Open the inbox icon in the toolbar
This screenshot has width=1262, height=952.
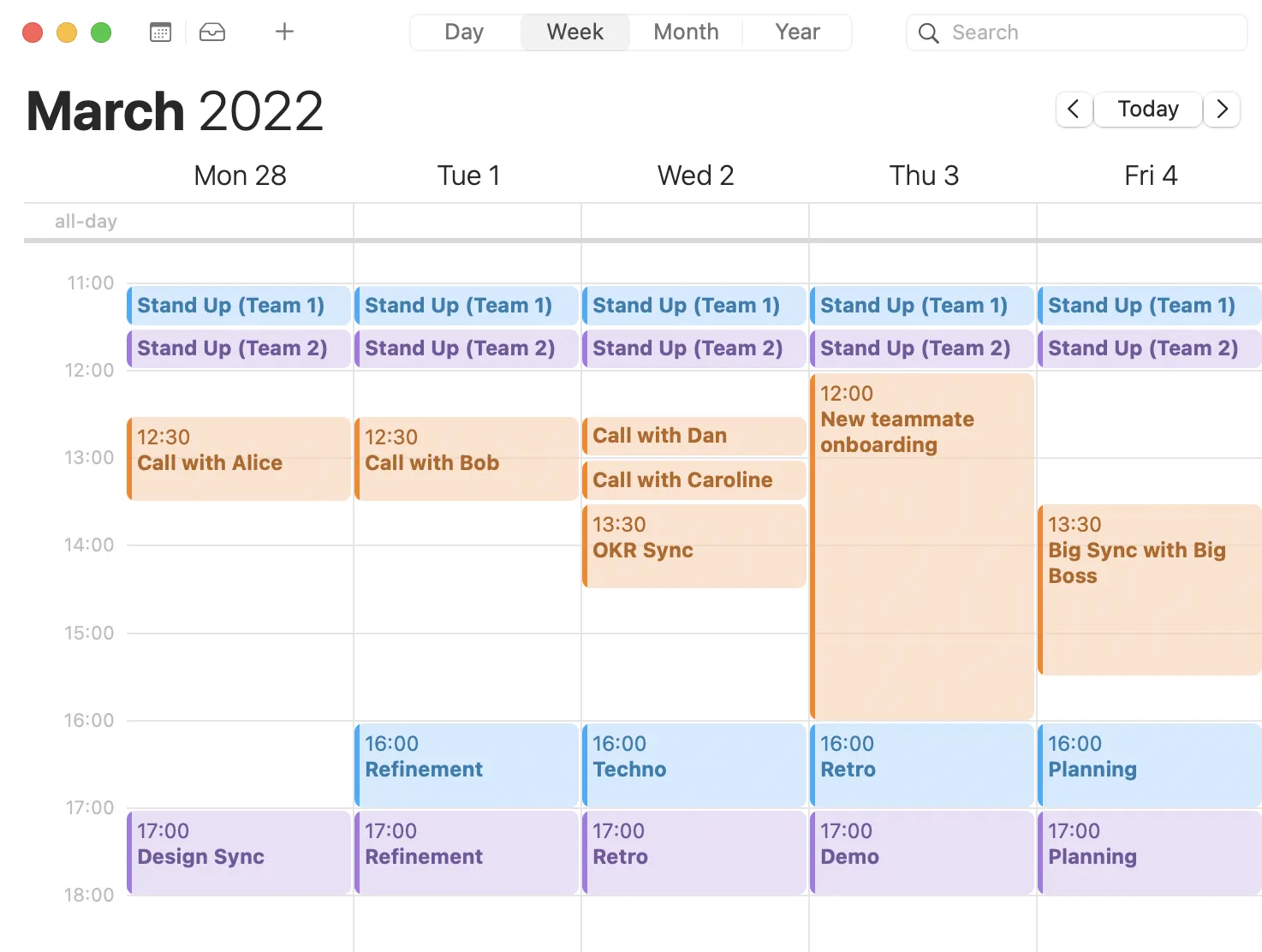(211, 32)
